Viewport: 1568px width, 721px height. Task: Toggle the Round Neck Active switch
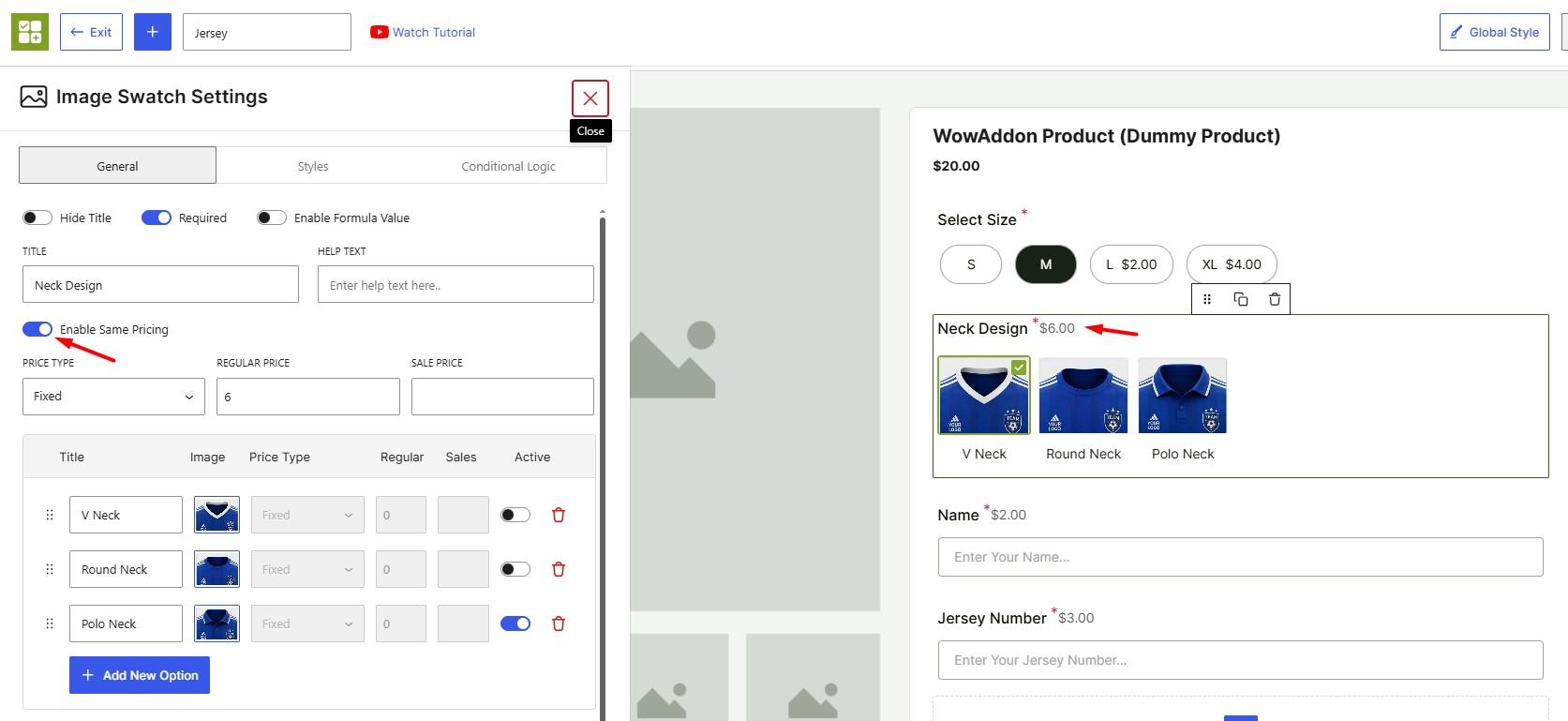(x=515, y=569)
